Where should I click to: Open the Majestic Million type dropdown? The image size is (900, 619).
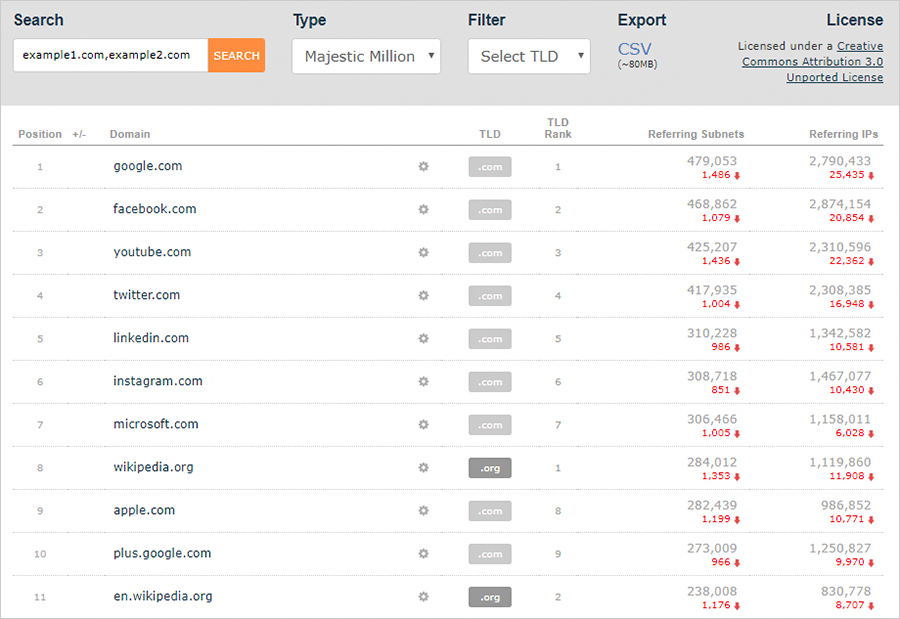366,56
